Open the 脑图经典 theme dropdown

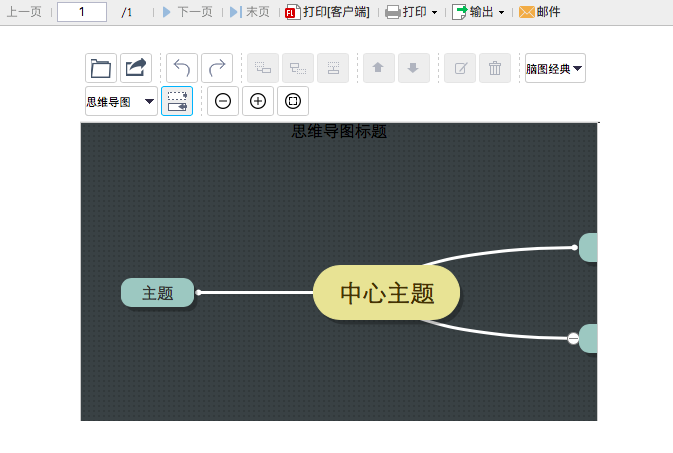tap(555, 68)
